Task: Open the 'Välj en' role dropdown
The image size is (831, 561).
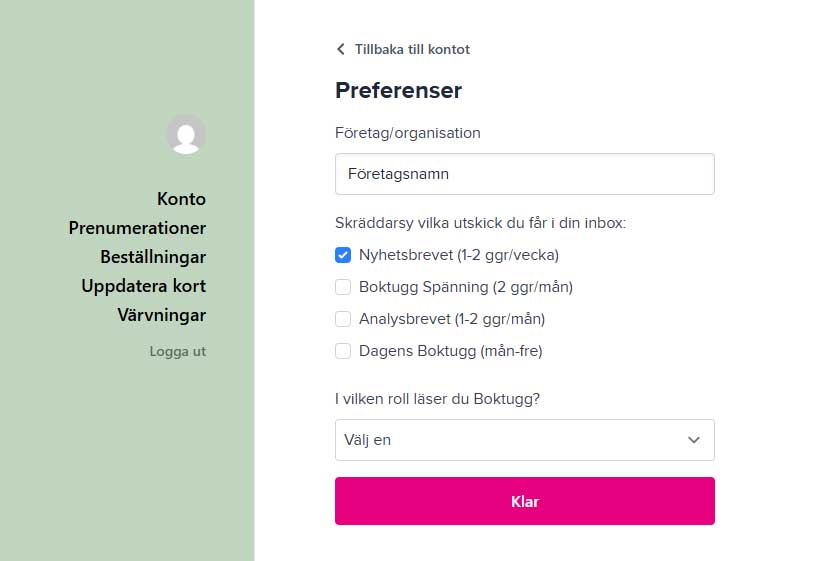Action: [x=524, y=440]
